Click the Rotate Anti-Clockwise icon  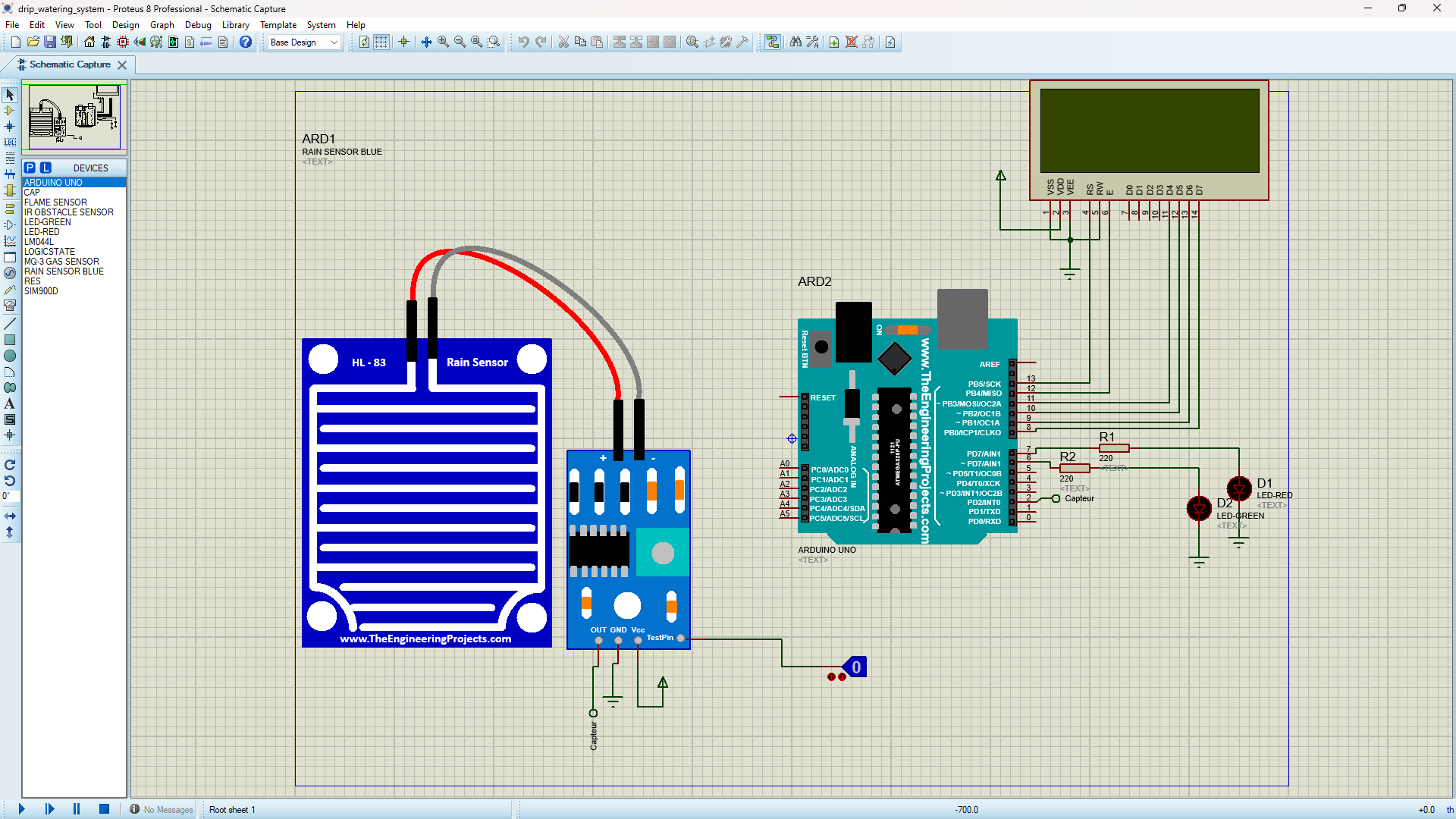(x=10, y=481)
